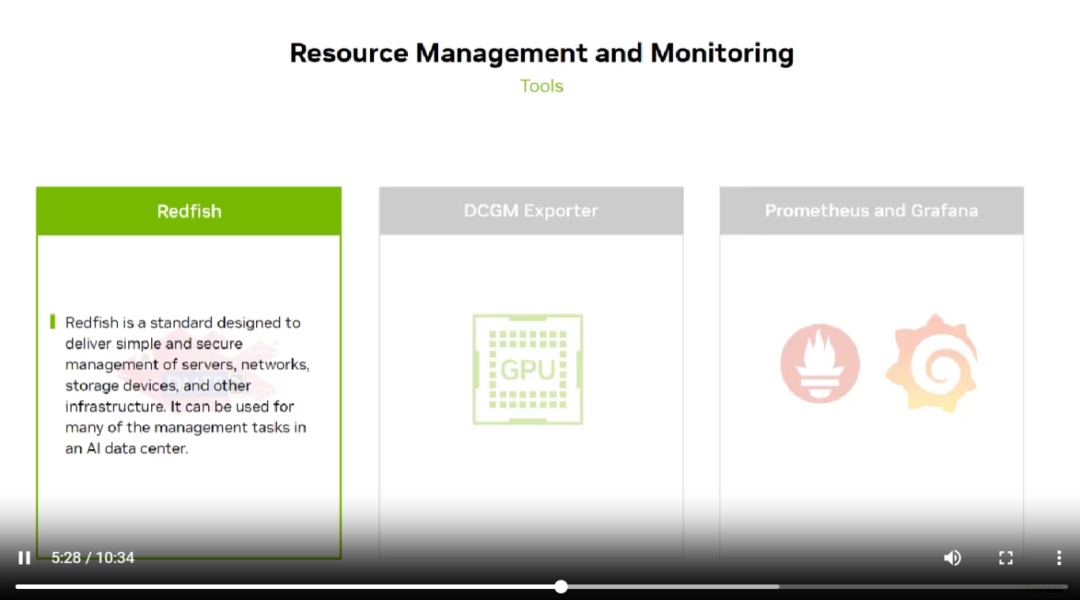Click the Prometheus flame logo

(820, 363)
